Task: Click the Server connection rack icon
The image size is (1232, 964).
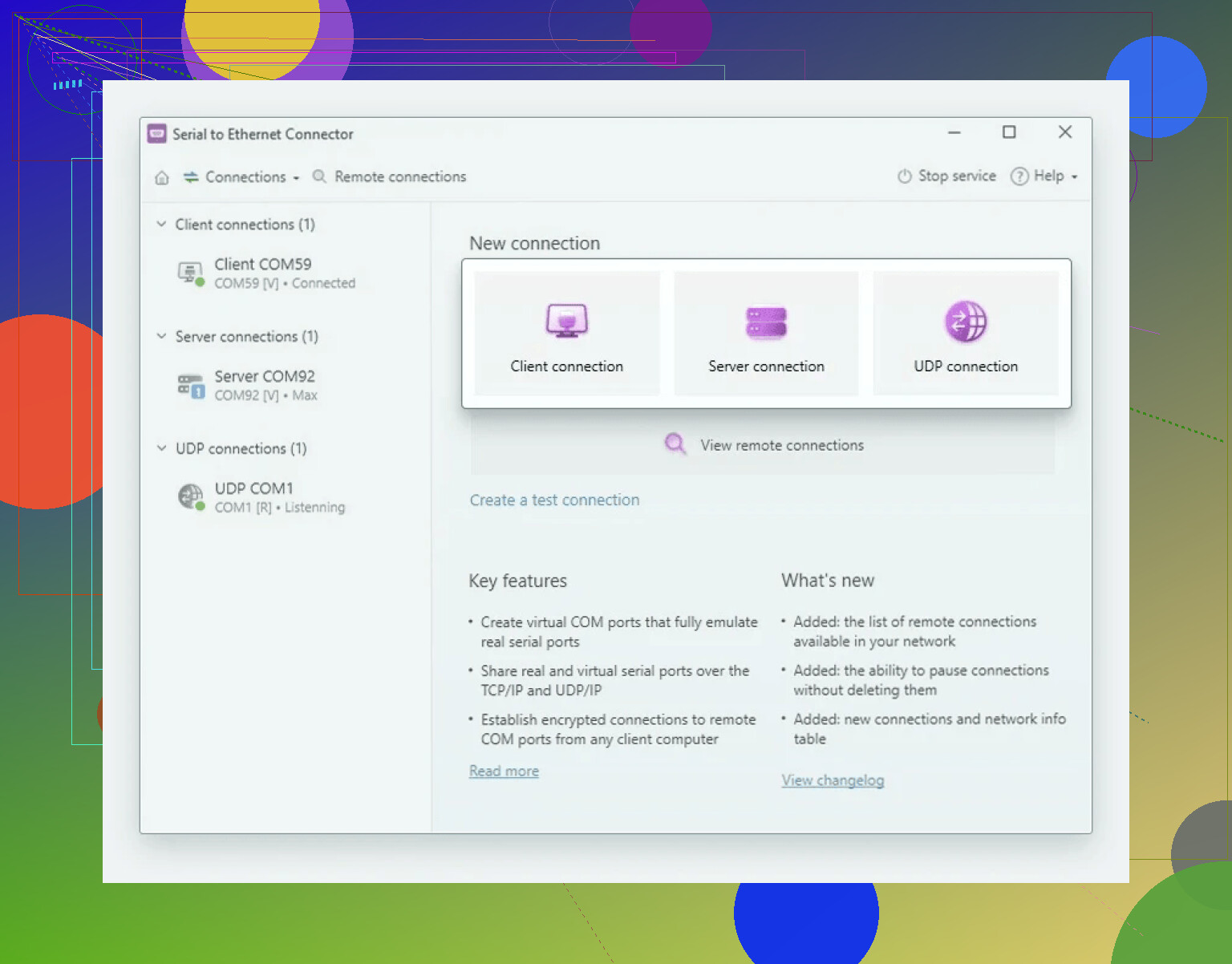Action: click(x=766, y=322)
